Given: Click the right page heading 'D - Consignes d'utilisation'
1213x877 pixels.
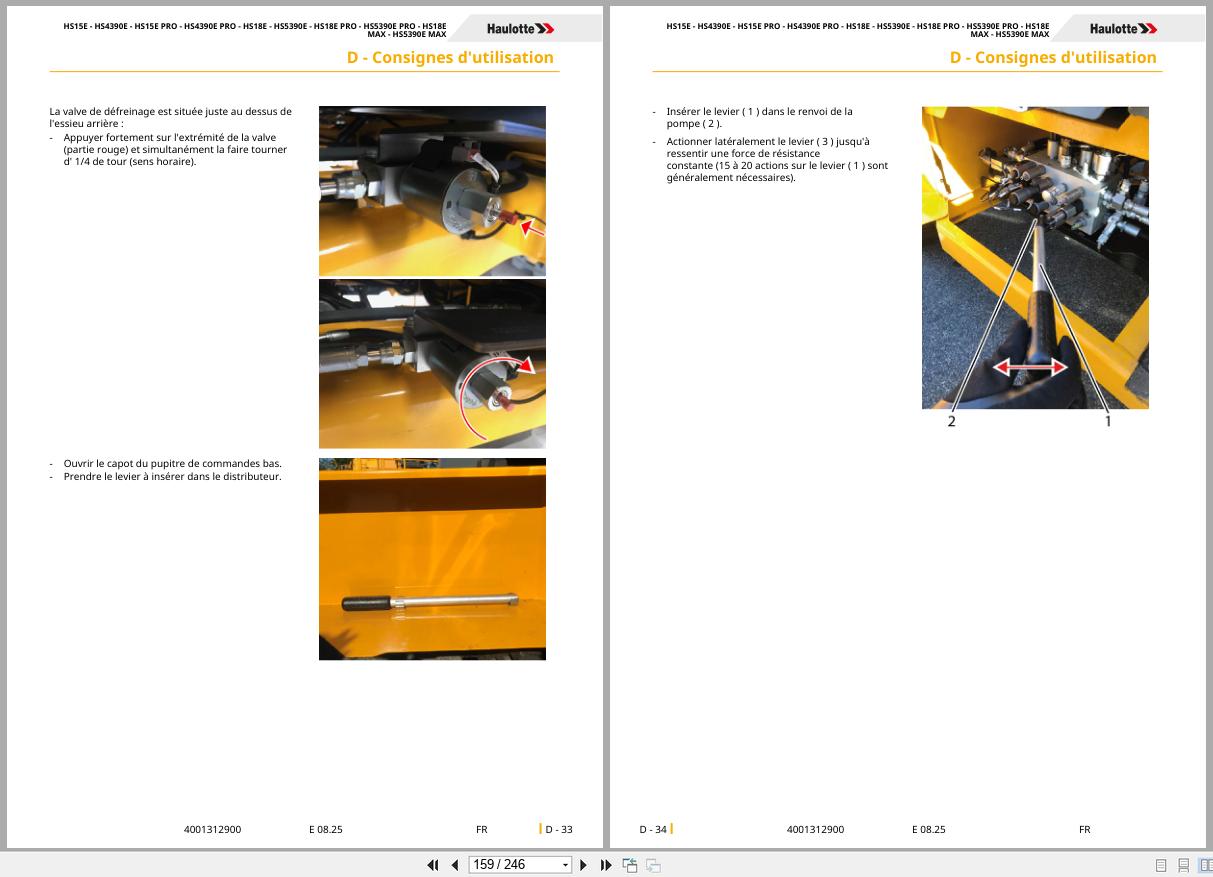Looking at the screenshot, I should coord(1053,57).
